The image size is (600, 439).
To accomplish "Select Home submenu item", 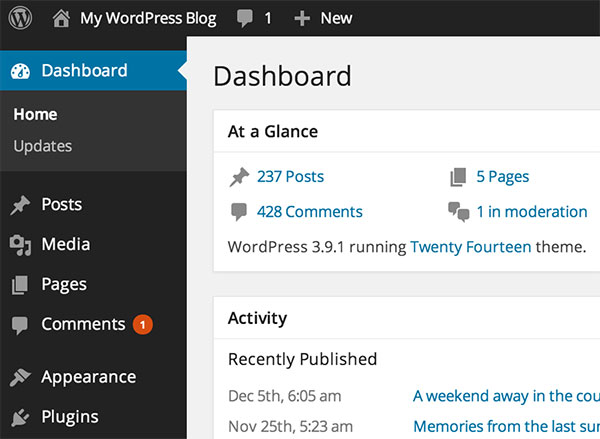I will click(x=35, y=114).
